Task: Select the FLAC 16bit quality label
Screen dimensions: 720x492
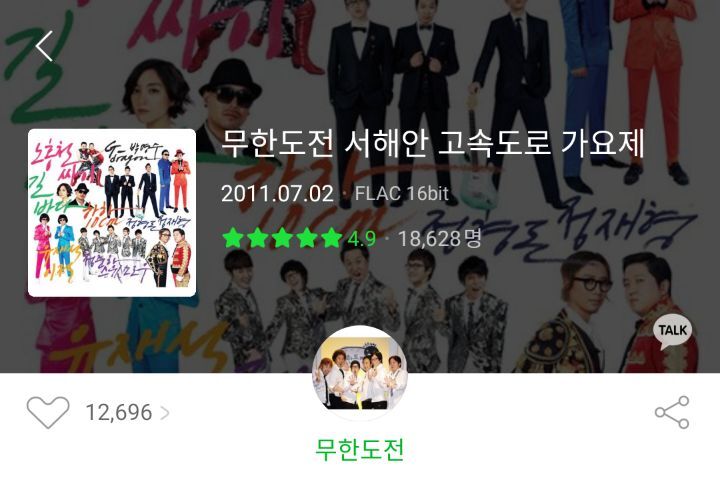Action: pos(402,193)
